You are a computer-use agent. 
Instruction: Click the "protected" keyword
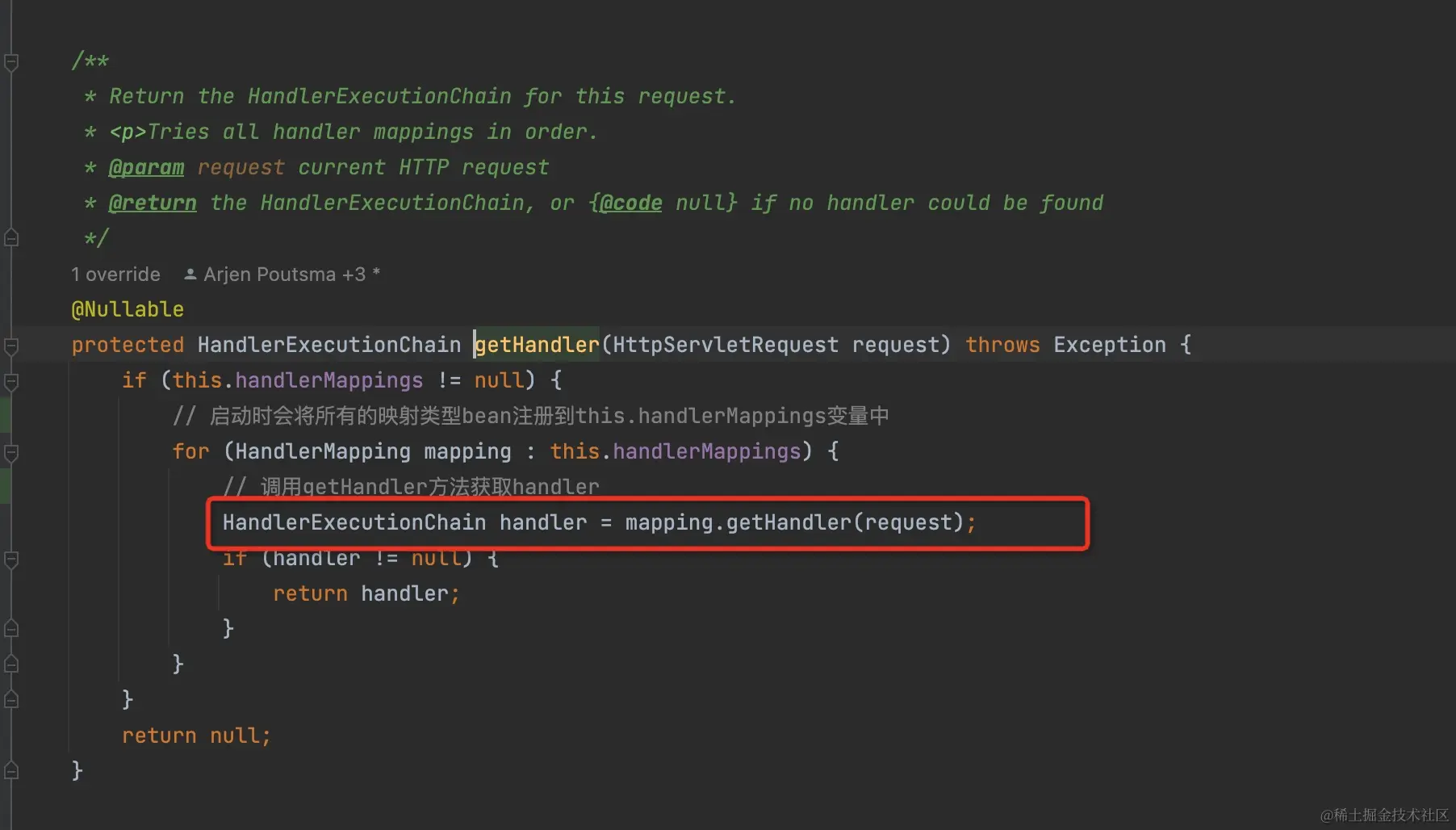(128, 345)
